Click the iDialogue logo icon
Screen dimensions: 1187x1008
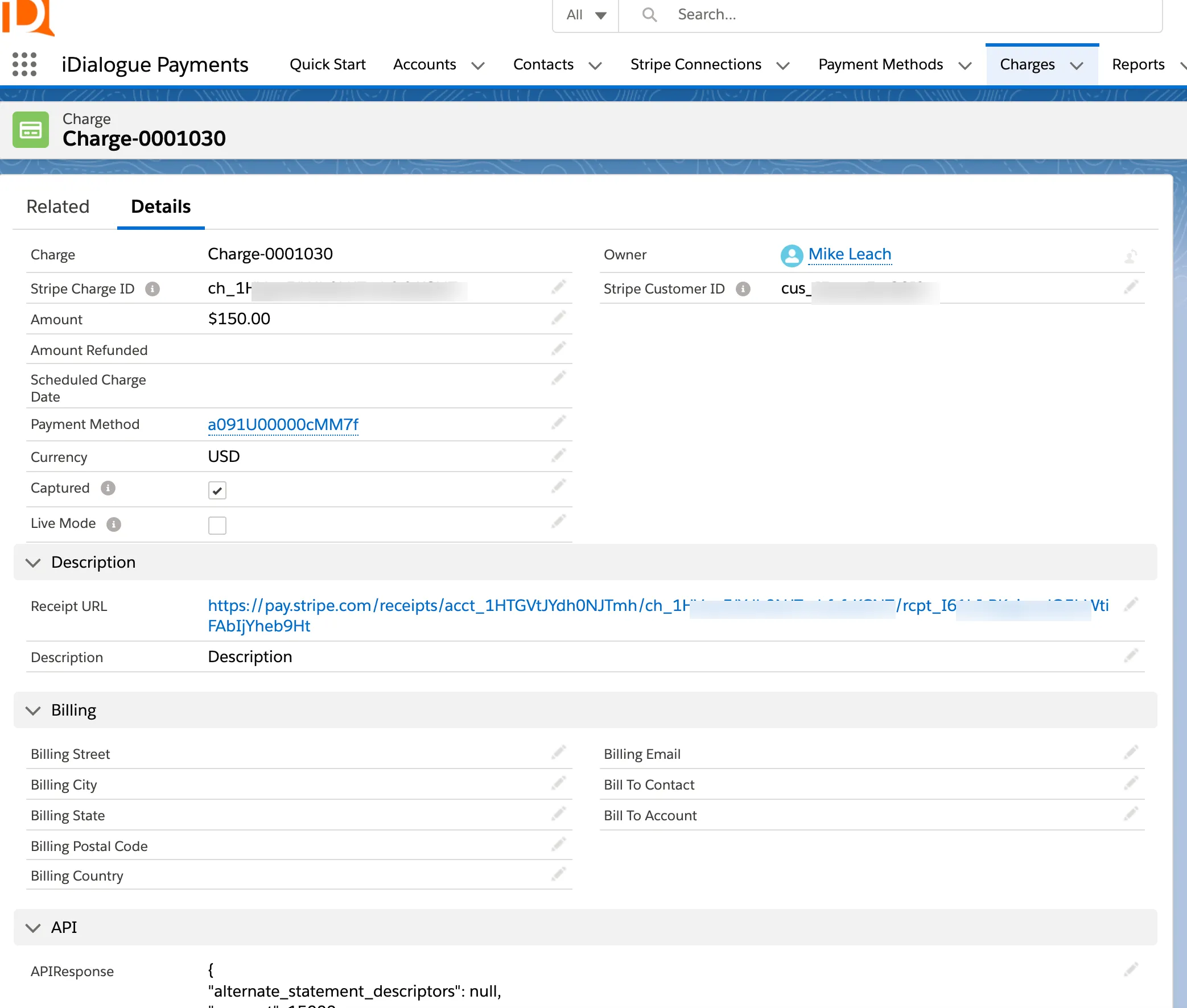(28, 17)
